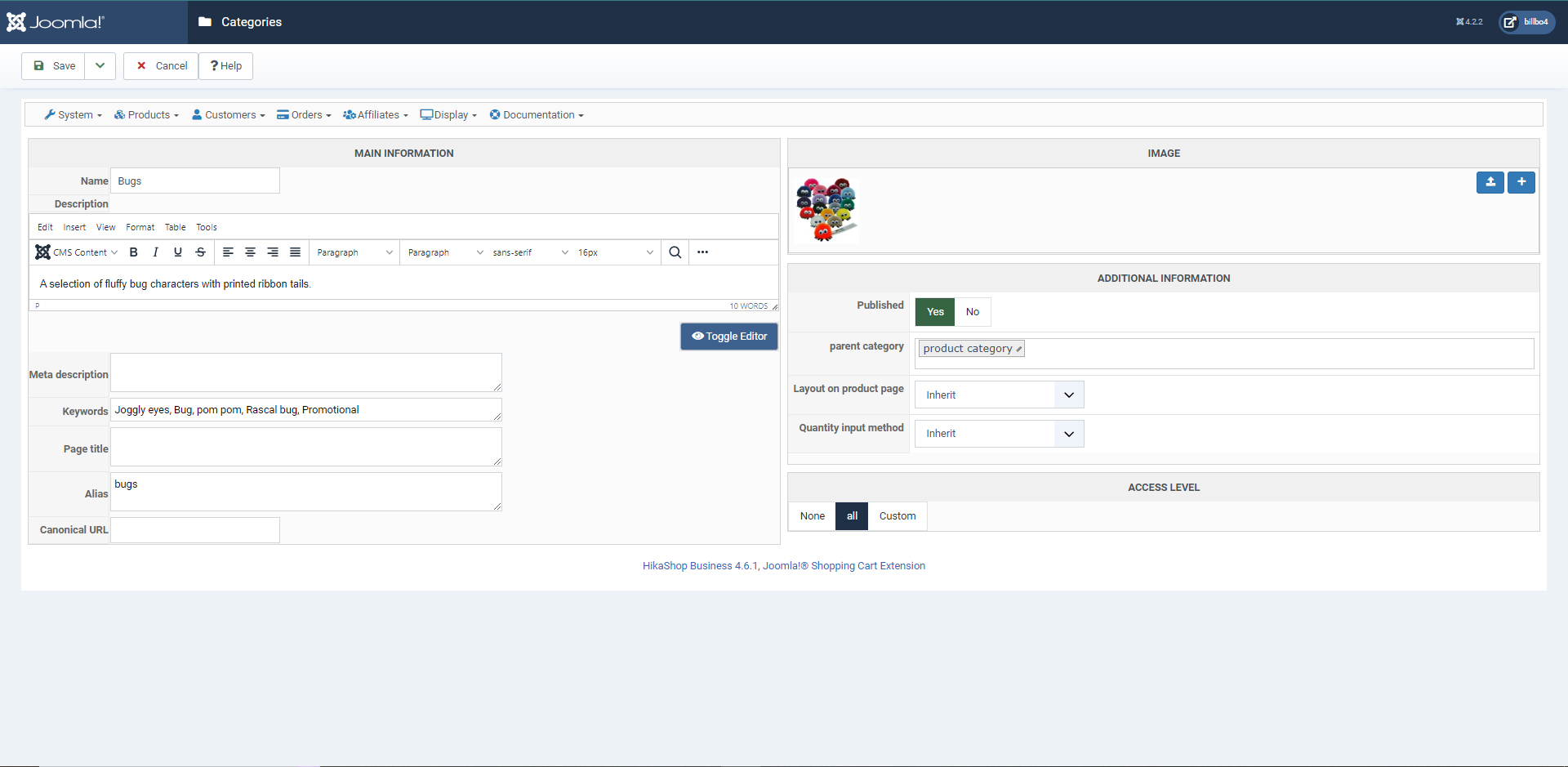Open the HikaShop Business 4.6.1 link
Viewport: 1568px width, 767px height.
[784, 566]
